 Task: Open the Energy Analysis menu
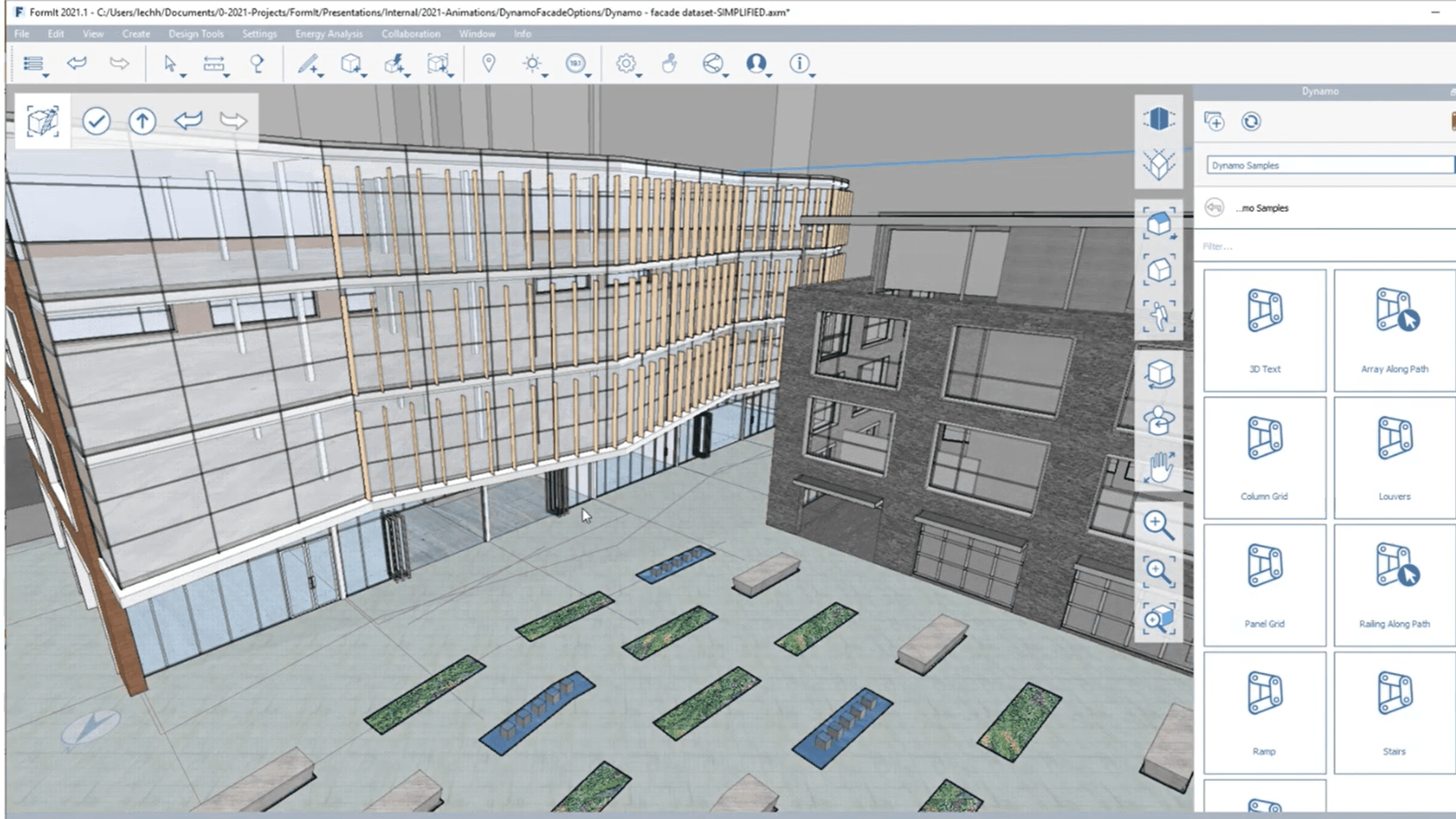[328, 34]
